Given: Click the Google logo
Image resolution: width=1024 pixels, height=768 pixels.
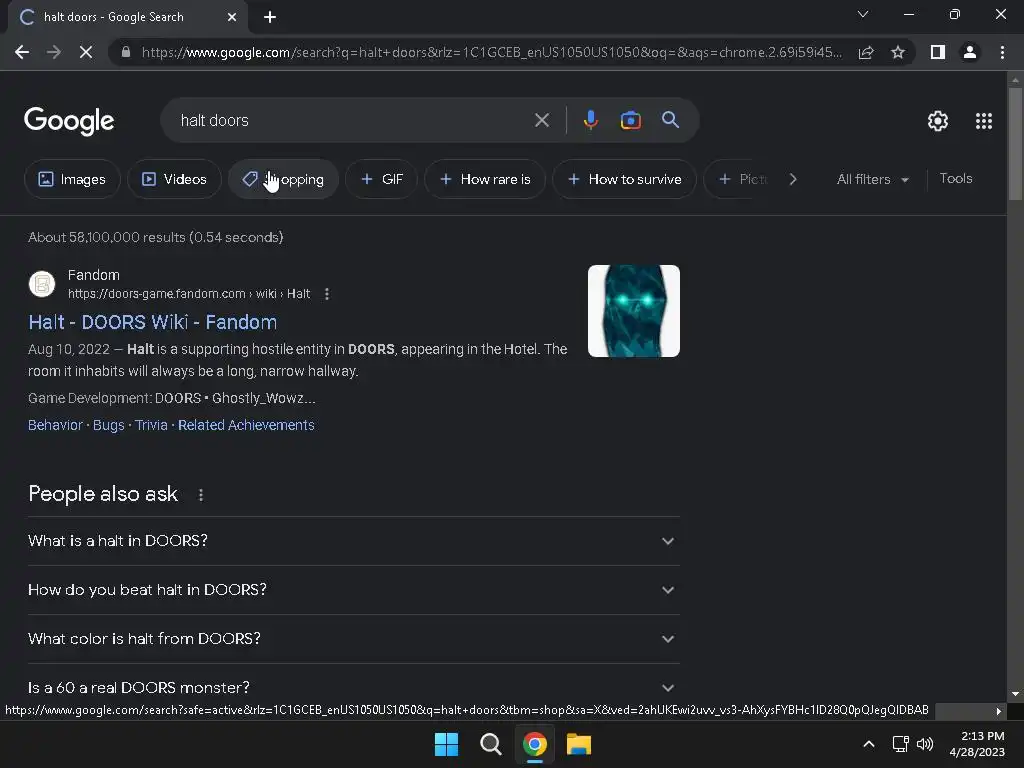Looking at the screenshot, I should click(69, 121).
